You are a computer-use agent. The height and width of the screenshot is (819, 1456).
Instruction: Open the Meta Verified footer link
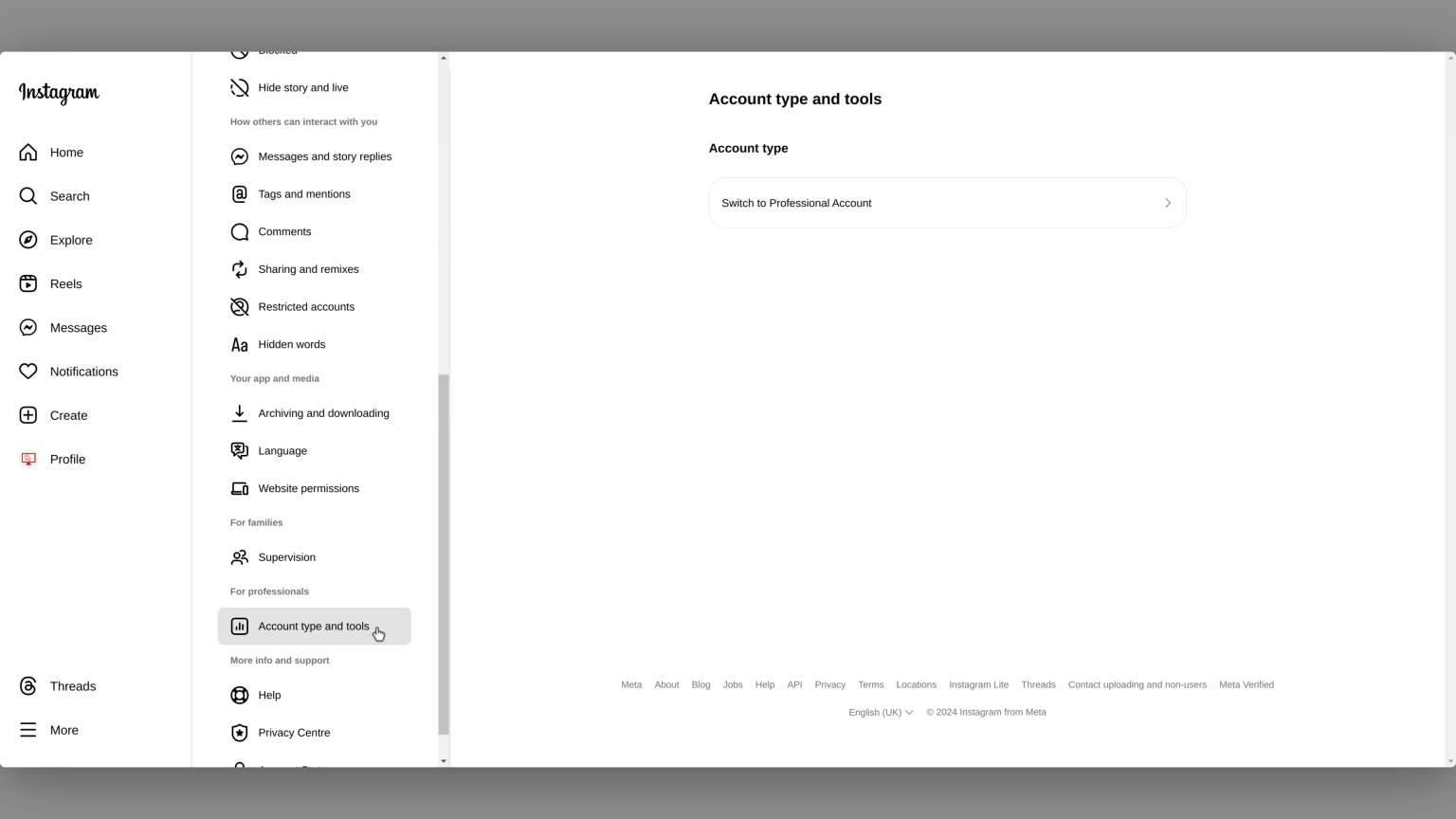[1246, 684]
